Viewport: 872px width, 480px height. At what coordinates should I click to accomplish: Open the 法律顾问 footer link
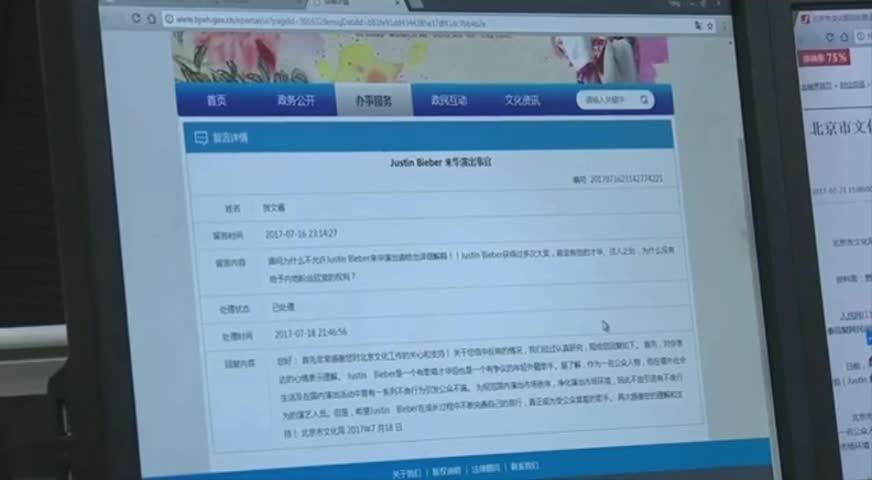(485, 469)
